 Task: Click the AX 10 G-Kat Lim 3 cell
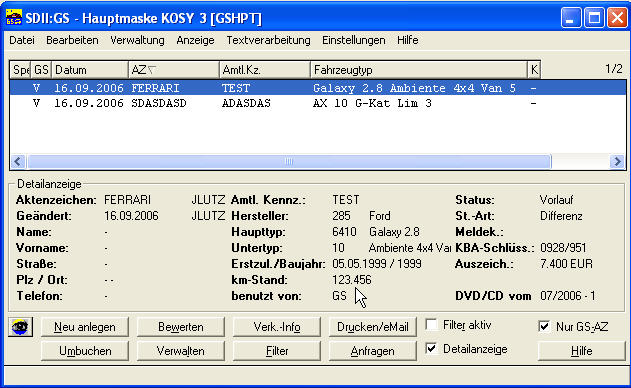click(x=372, y=103)
